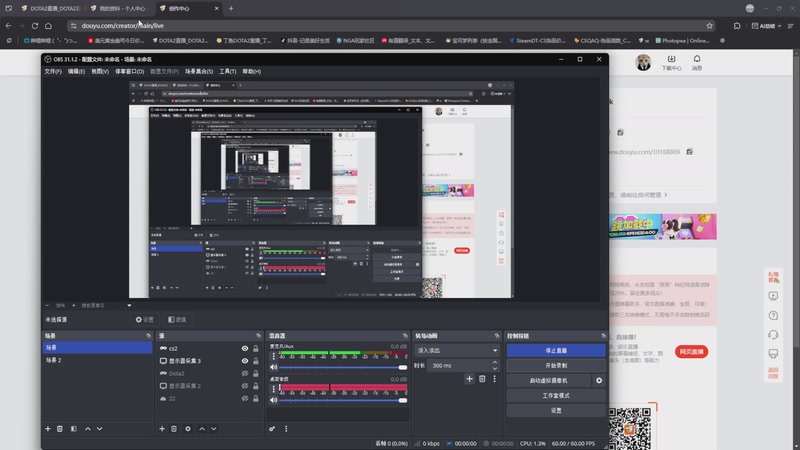
Task: Hide the cs2 source eye icon
Action: point(245,348)
